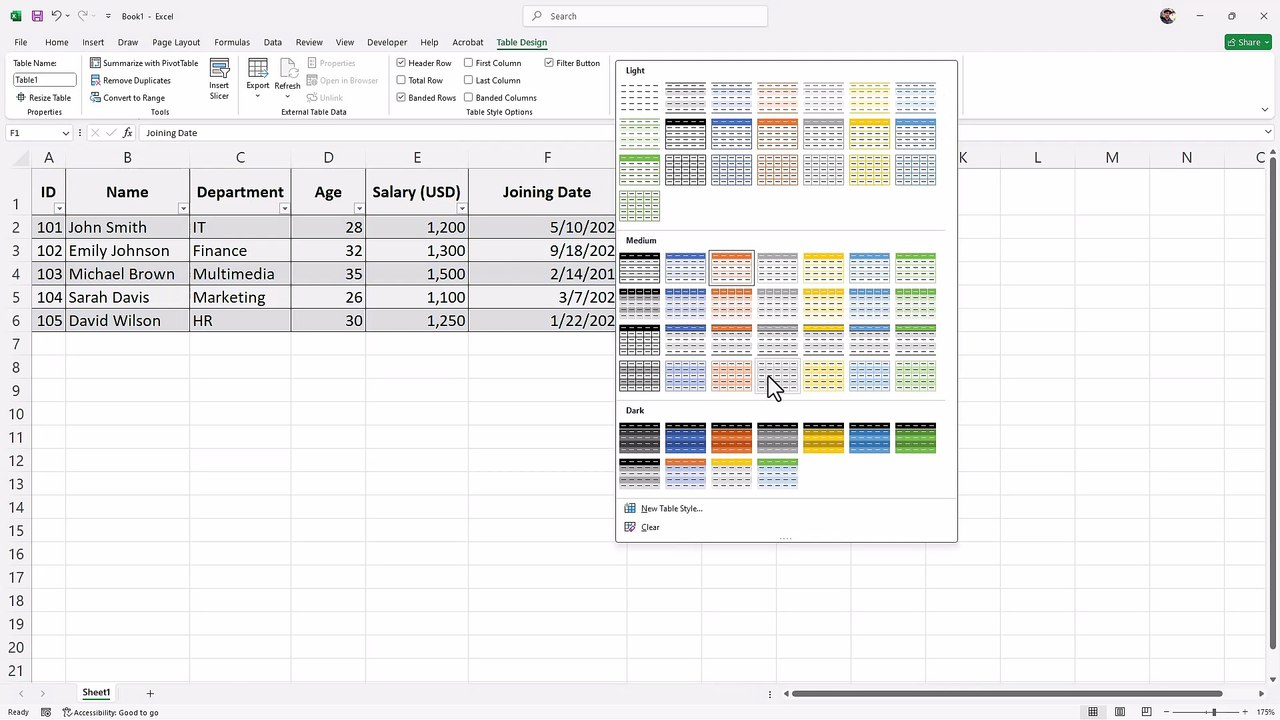Image resolution: width=1280 pixels, height=720 pixels.
Task: Switch to the Insert tab
Action: 93,42
